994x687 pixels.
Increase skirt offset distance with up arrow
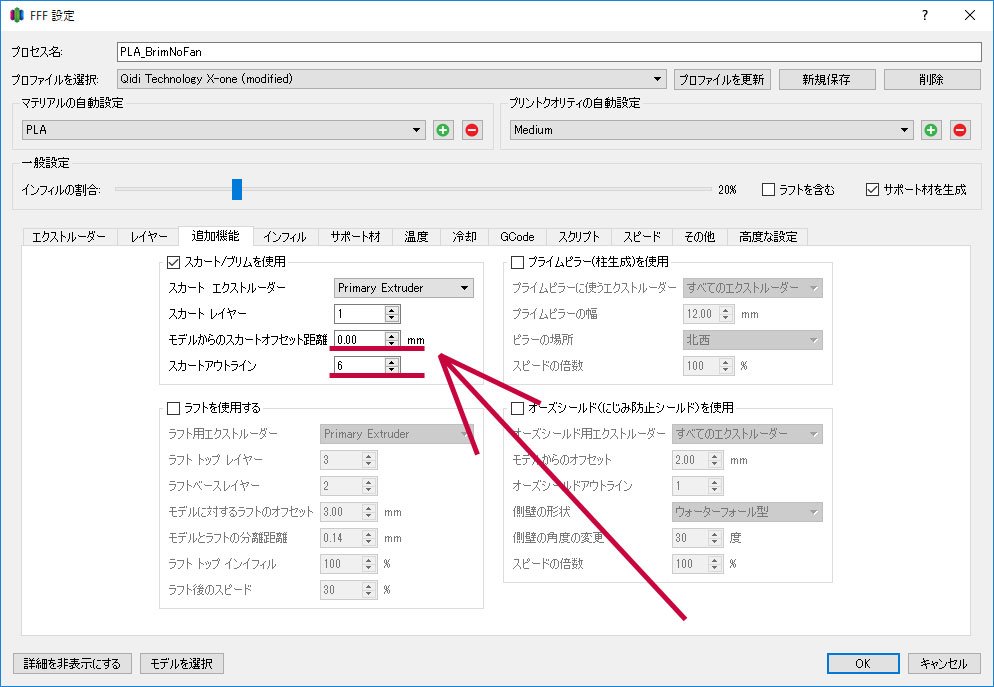[392, 335]
